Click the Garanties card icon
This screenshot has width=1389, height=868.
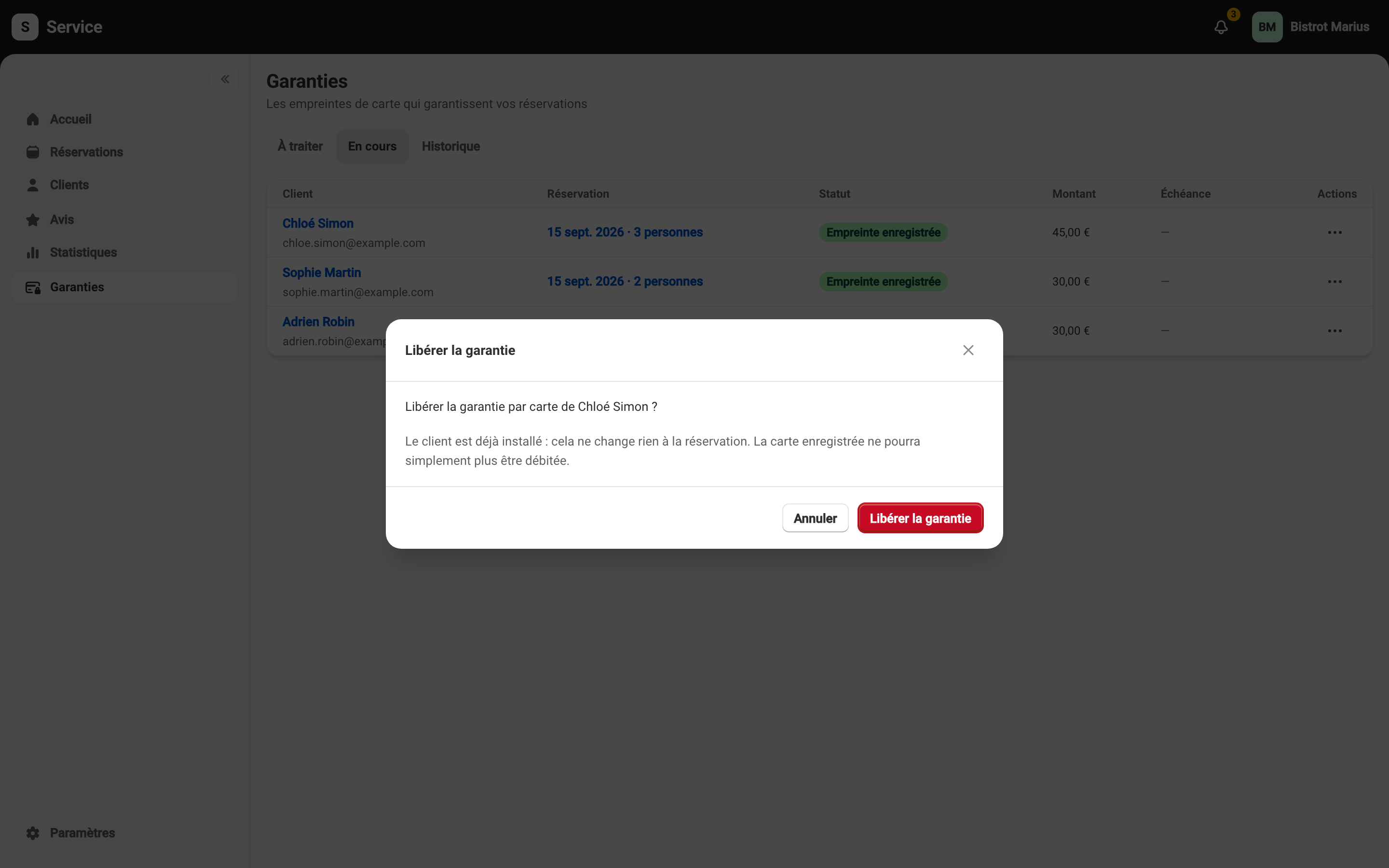33,287
